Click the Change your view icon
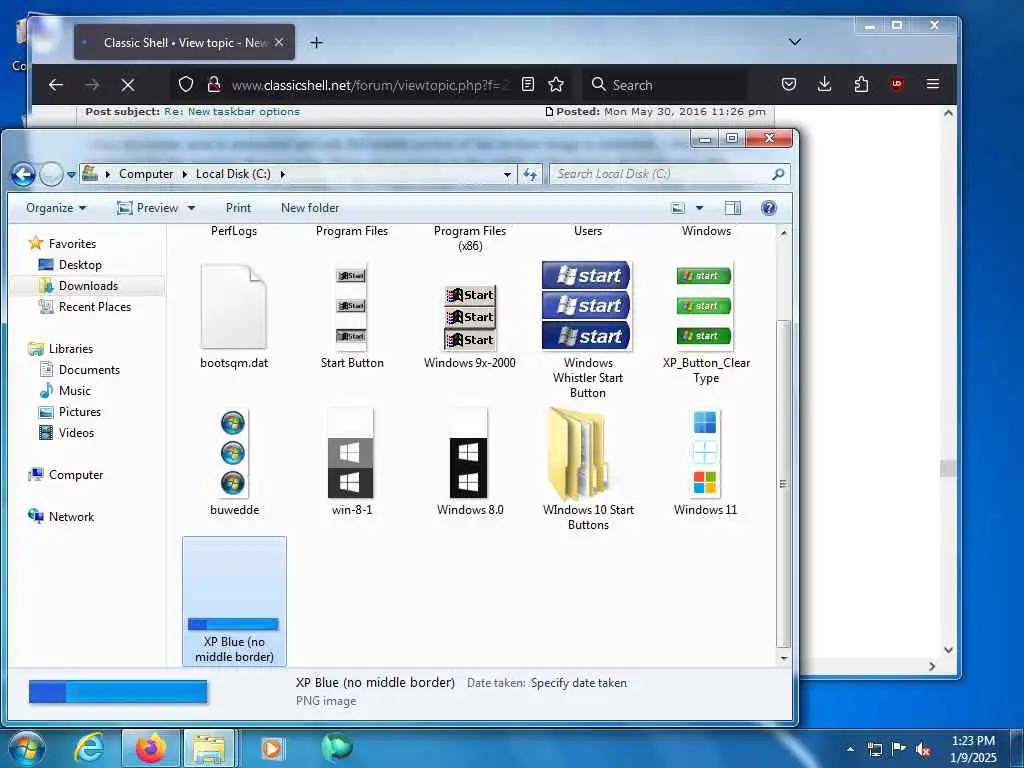Viewport: 1024px width, 768px height. 679,208
